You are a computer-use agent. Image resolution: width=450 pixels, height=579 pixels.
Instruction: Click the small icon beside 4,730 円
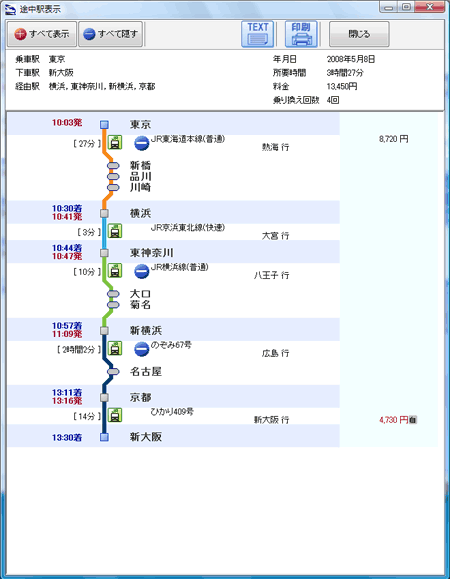(x=413, y=419)
